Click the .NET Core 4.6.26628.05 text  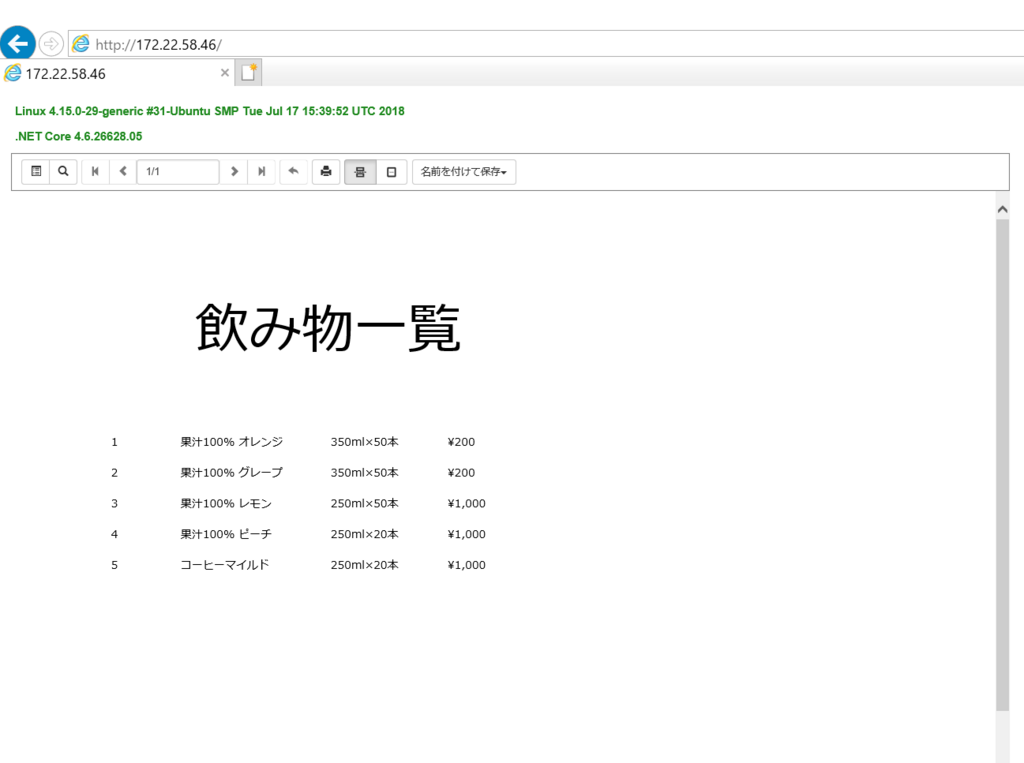[78, 137]
